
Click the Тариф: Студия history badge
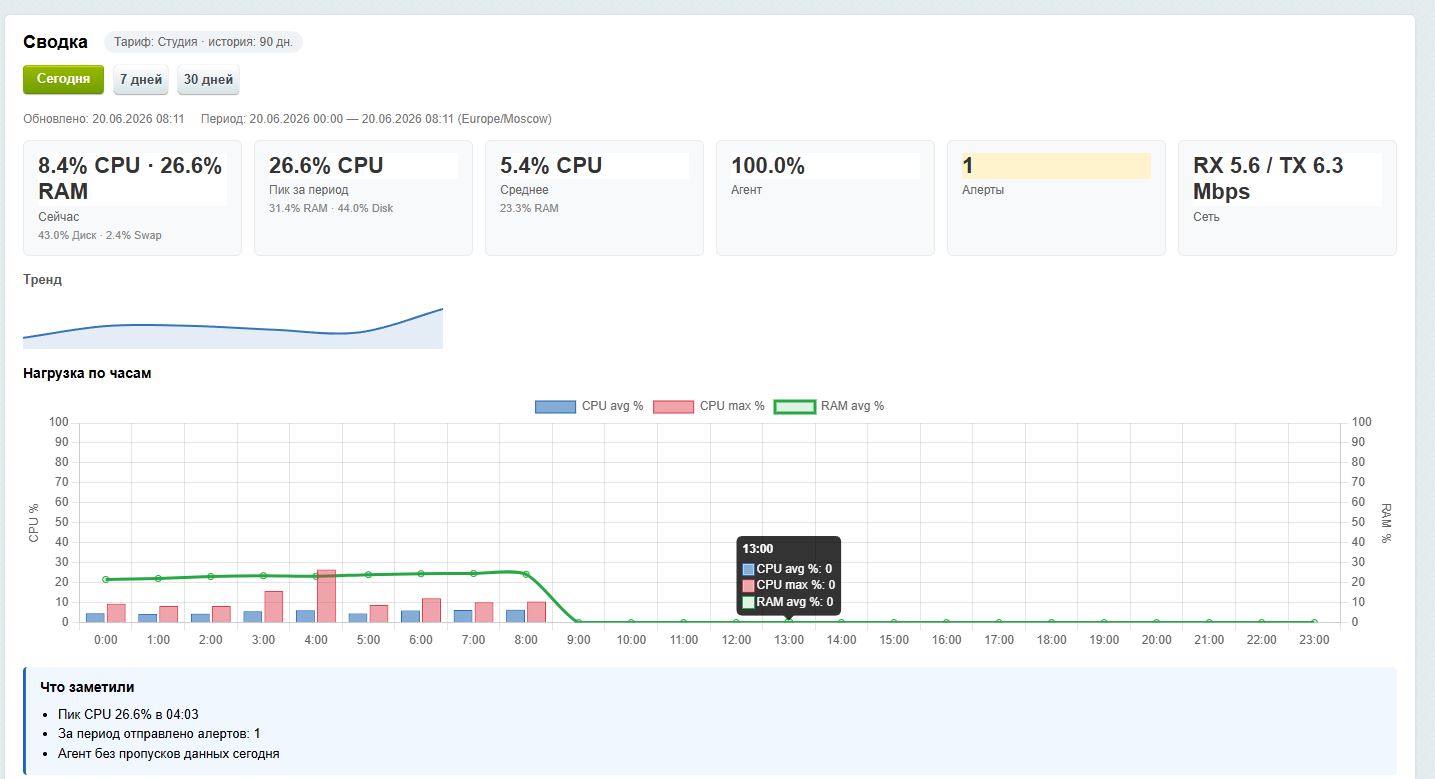click(203, 42)
